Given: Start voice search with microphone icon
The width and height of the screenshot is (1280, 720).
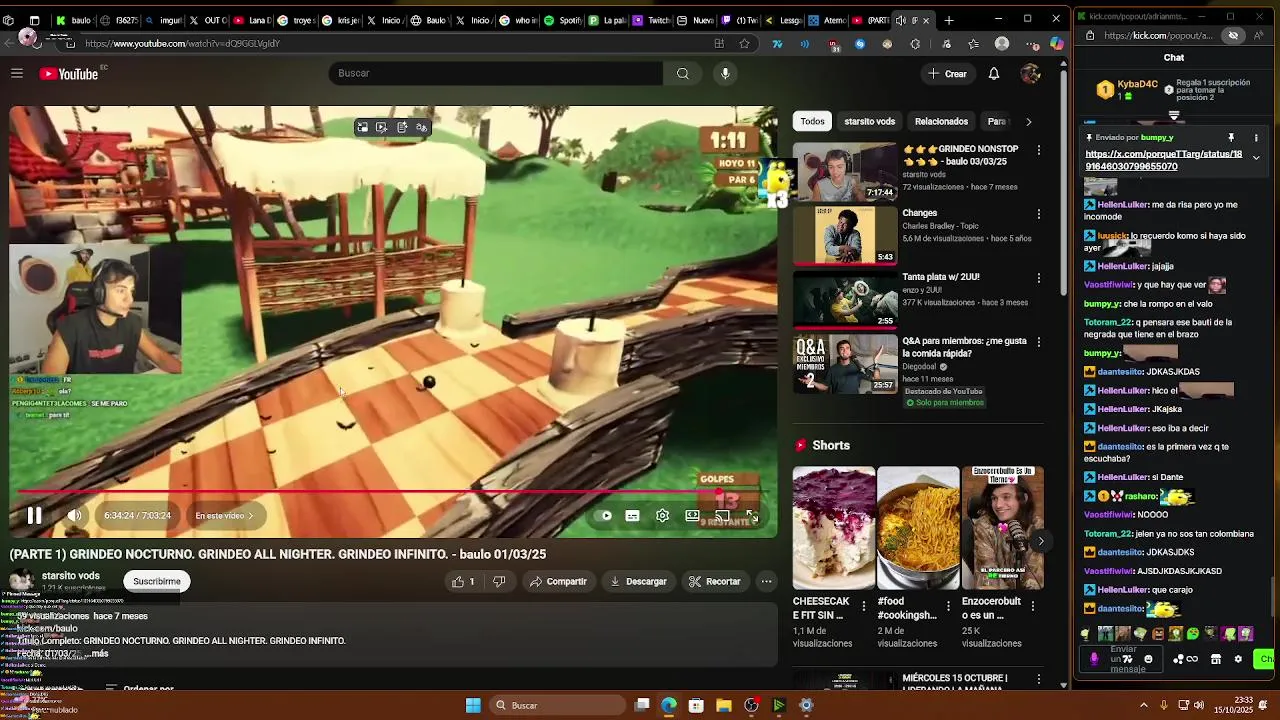Looking at the screenshot, I should point(725,73).
